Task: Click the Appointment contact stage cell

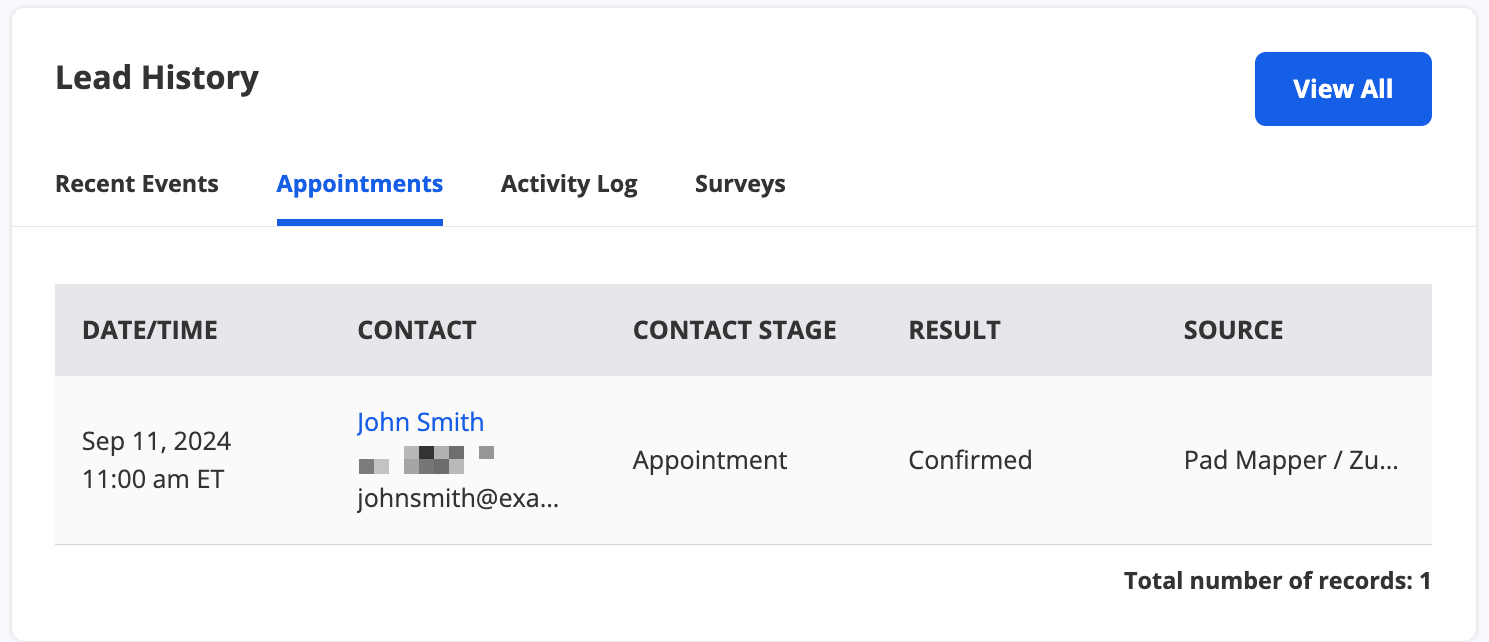Action: click(x=710, y=460)
